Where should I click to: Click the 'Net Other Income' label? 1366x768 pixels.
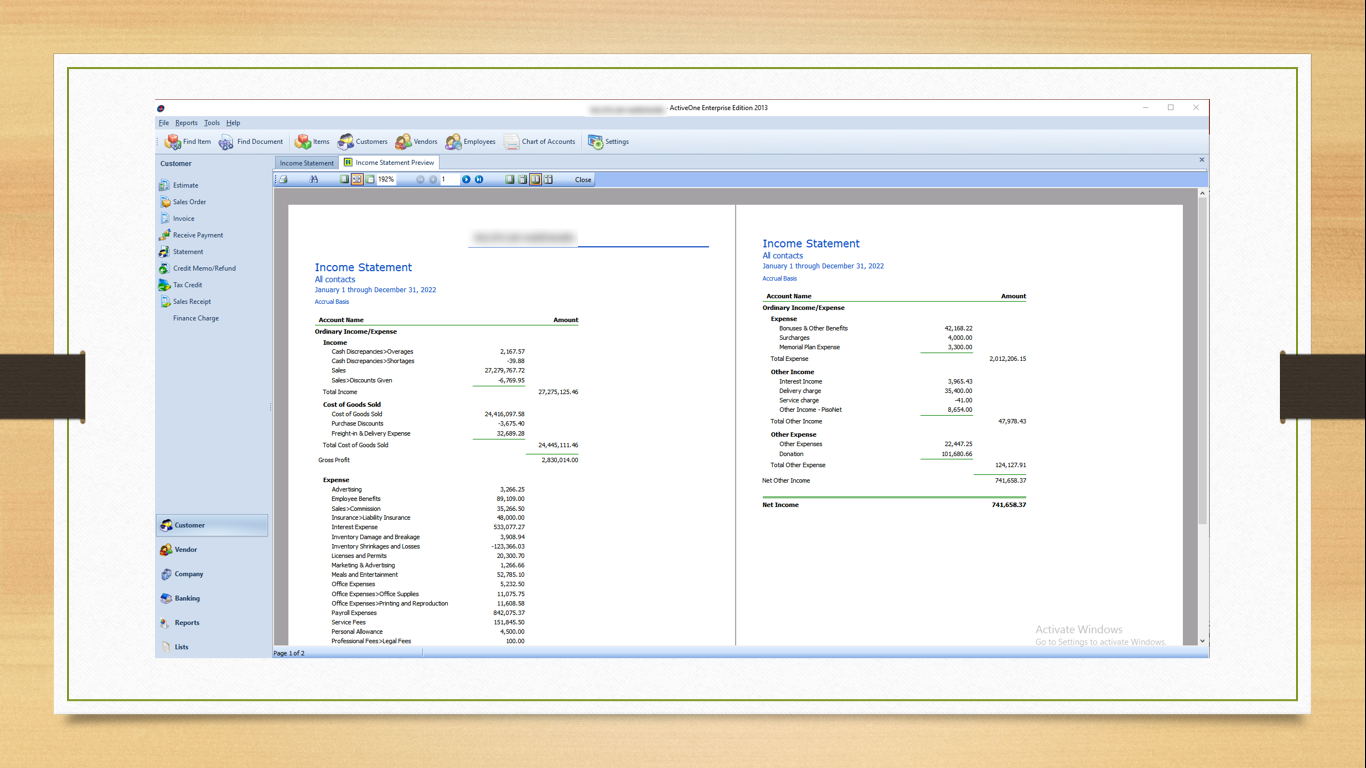[x=786, y=481]
